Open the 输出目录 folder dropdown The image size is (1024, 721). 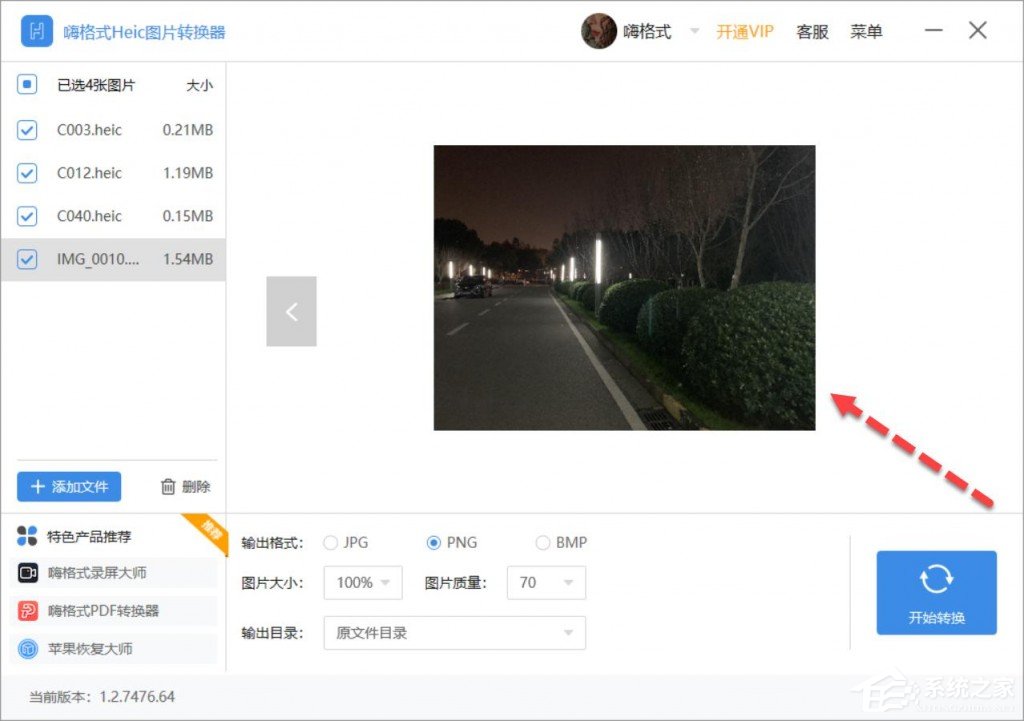pos(454,633)
